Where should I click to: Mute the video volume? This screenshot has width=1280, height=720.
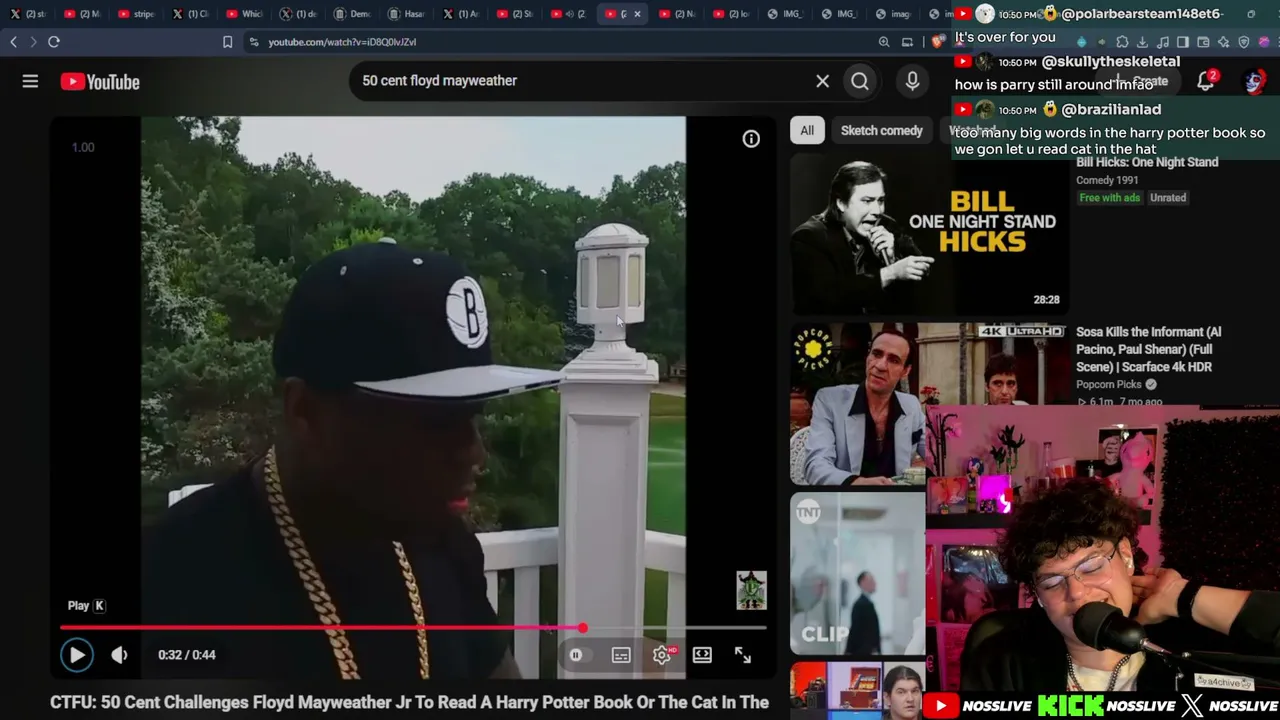[119, 655]
